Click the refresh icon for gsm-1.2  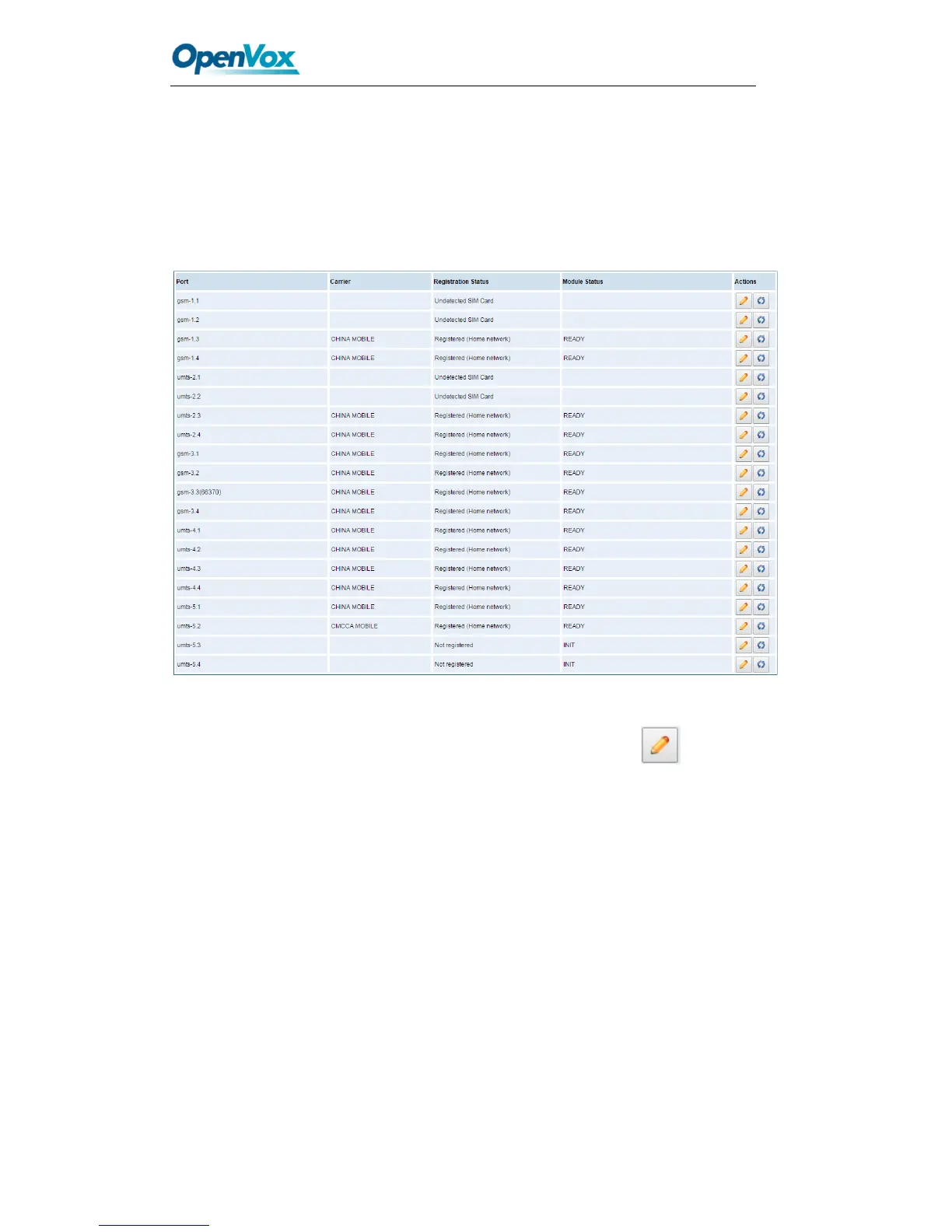click(761, 320)
